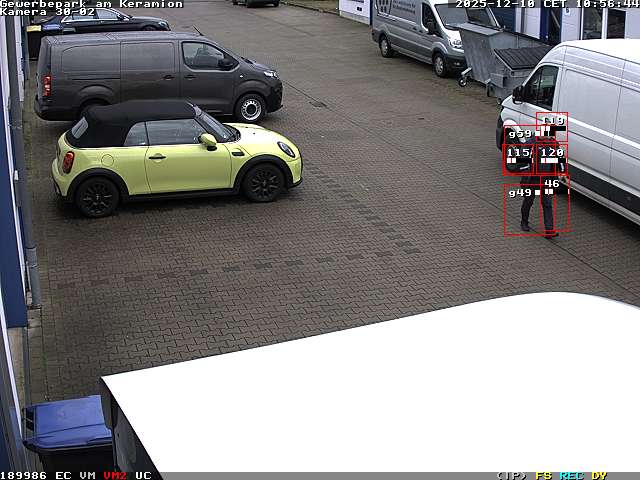Click the 189986 counter in status bar

[x=23, y=475]
